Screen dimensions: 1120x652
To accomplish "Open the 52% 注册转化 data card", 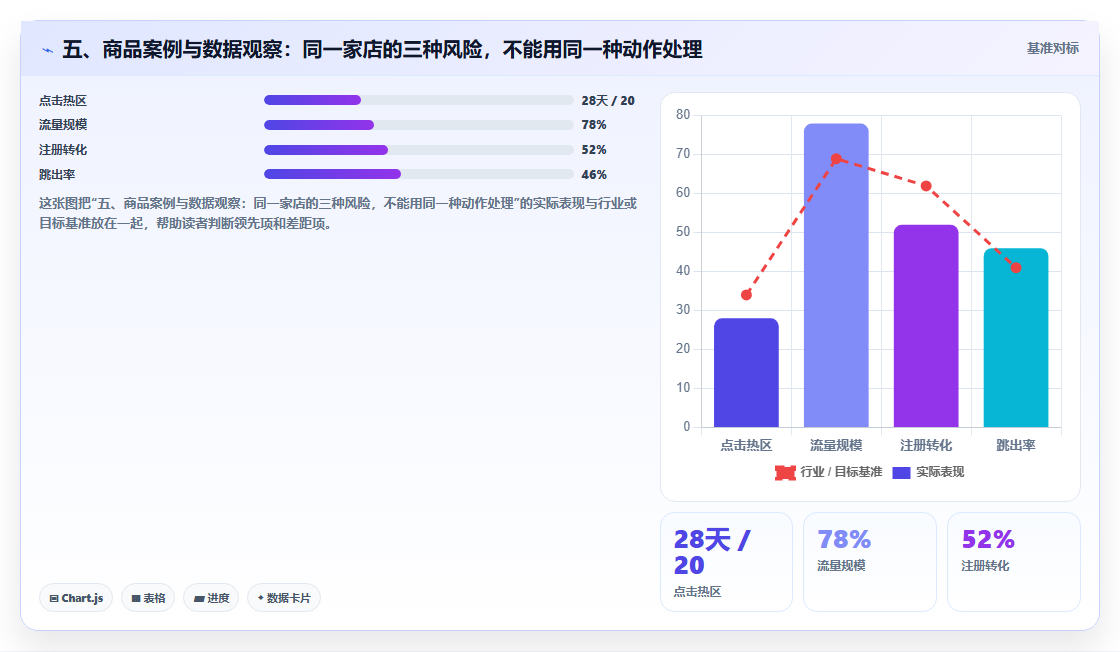I will click(1014, 562).
